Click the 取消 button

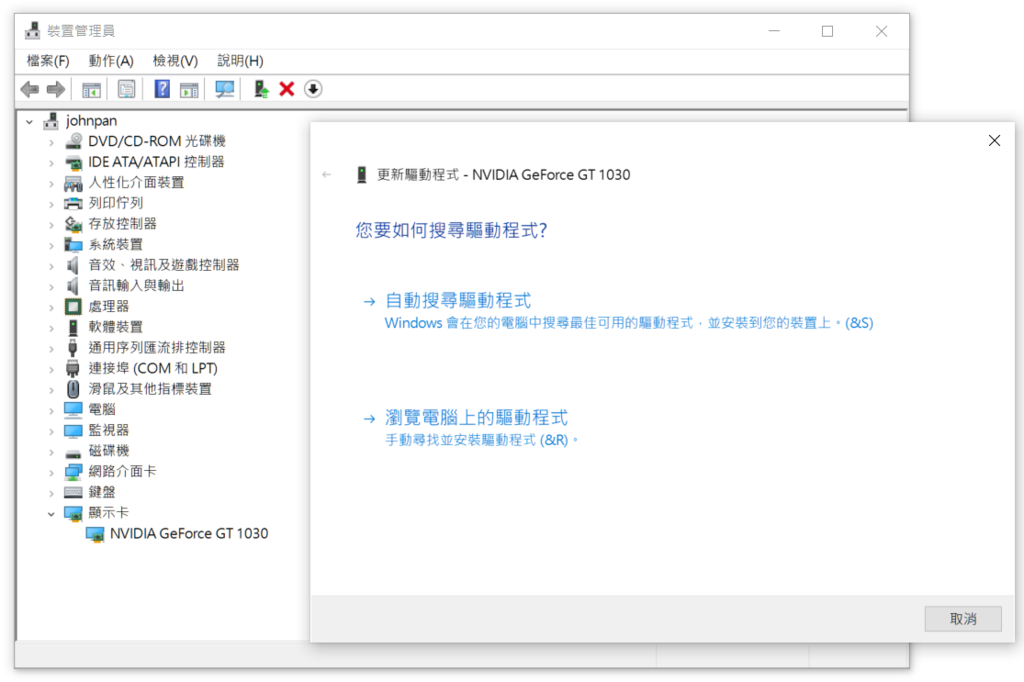pyautogui.click(x=963, y=619)
